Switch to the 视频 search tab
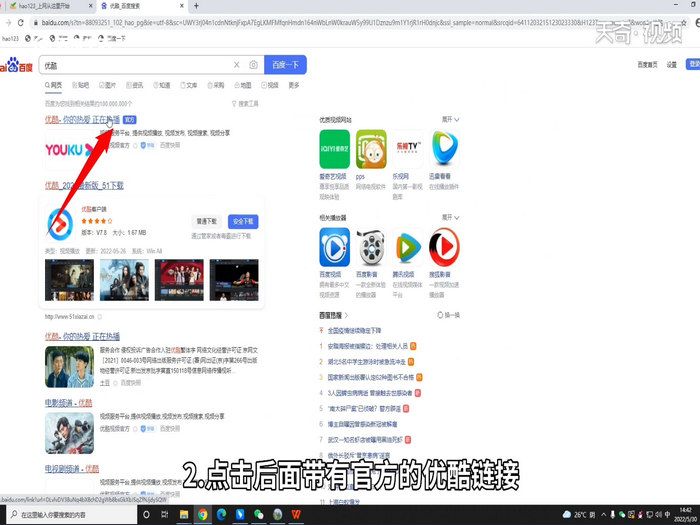Screen dimensions: 700x525 (270, 85)
